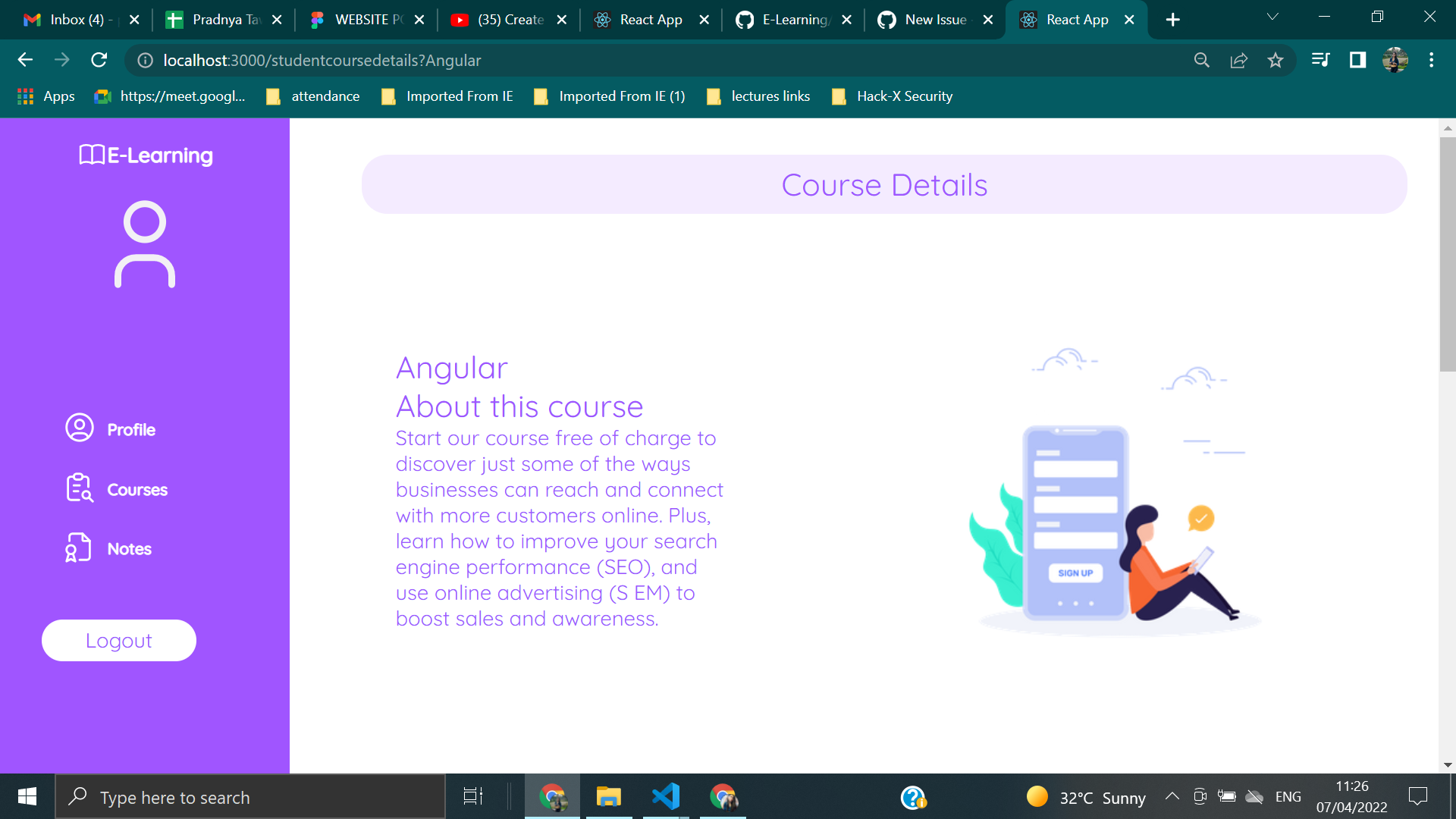This screenshot has width=1456, height=819.
Task: Bookmark this page with the star icon
Action: point(1276,60)
